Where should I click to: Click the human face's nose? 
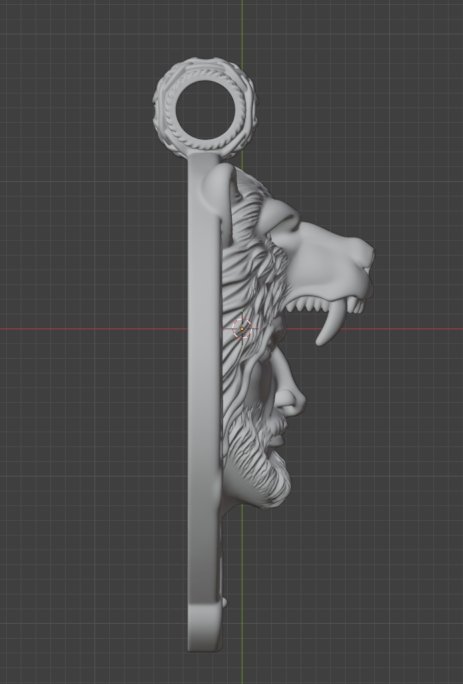pyautogui.click(x=292, y=401)
